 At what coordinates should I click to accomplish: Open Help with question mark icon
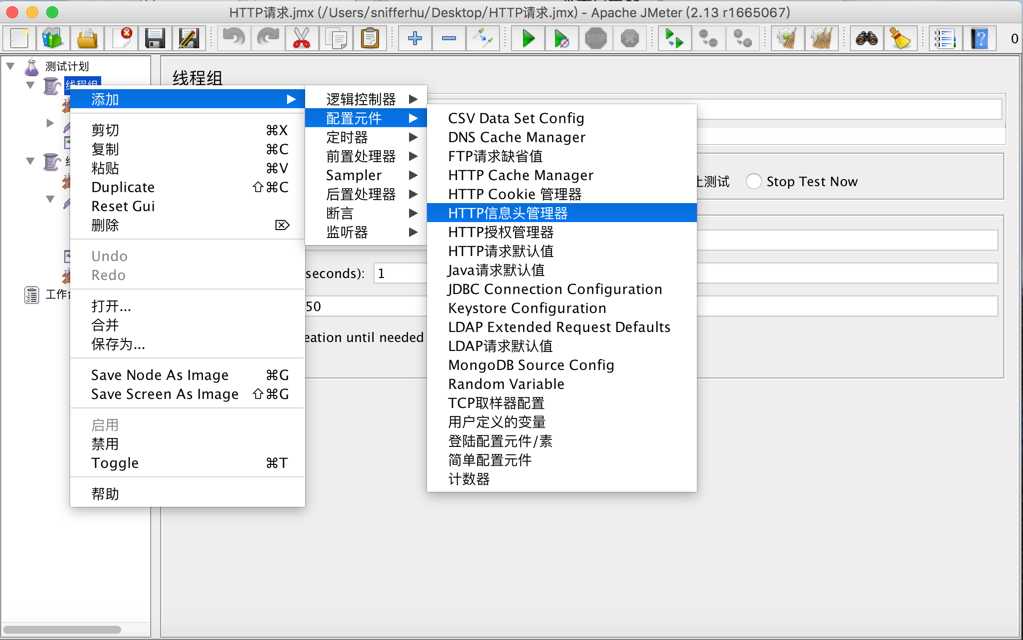tap(979, 38)
